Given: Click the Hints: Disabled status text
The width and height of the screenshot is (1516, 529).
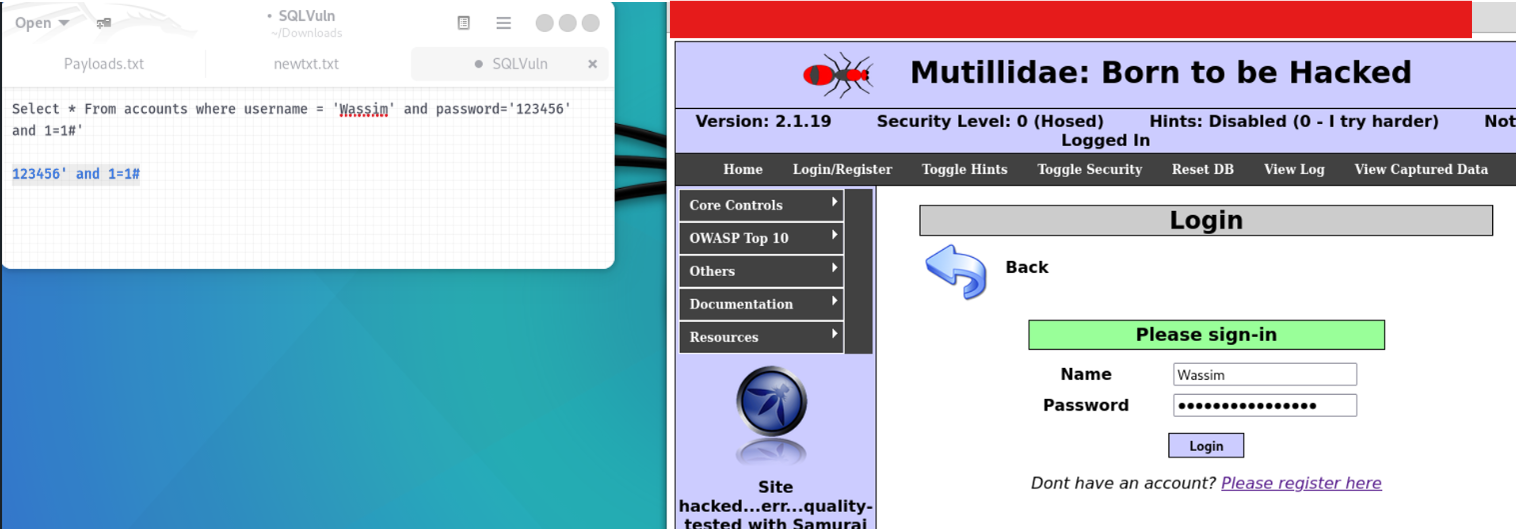Looking at the screenshot, I should pyautogui.click(x=1294, y=121).
